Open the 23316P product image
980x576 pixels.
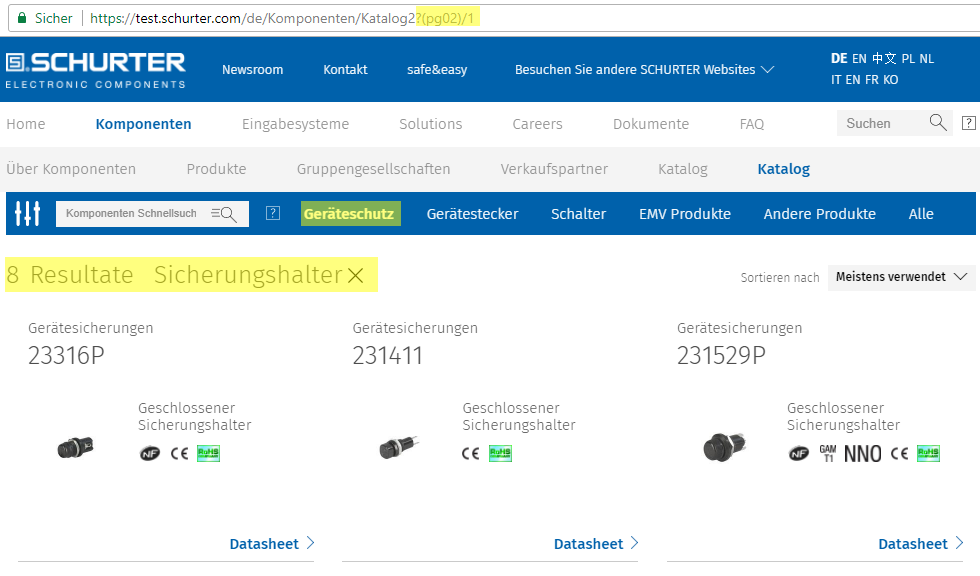76,447
